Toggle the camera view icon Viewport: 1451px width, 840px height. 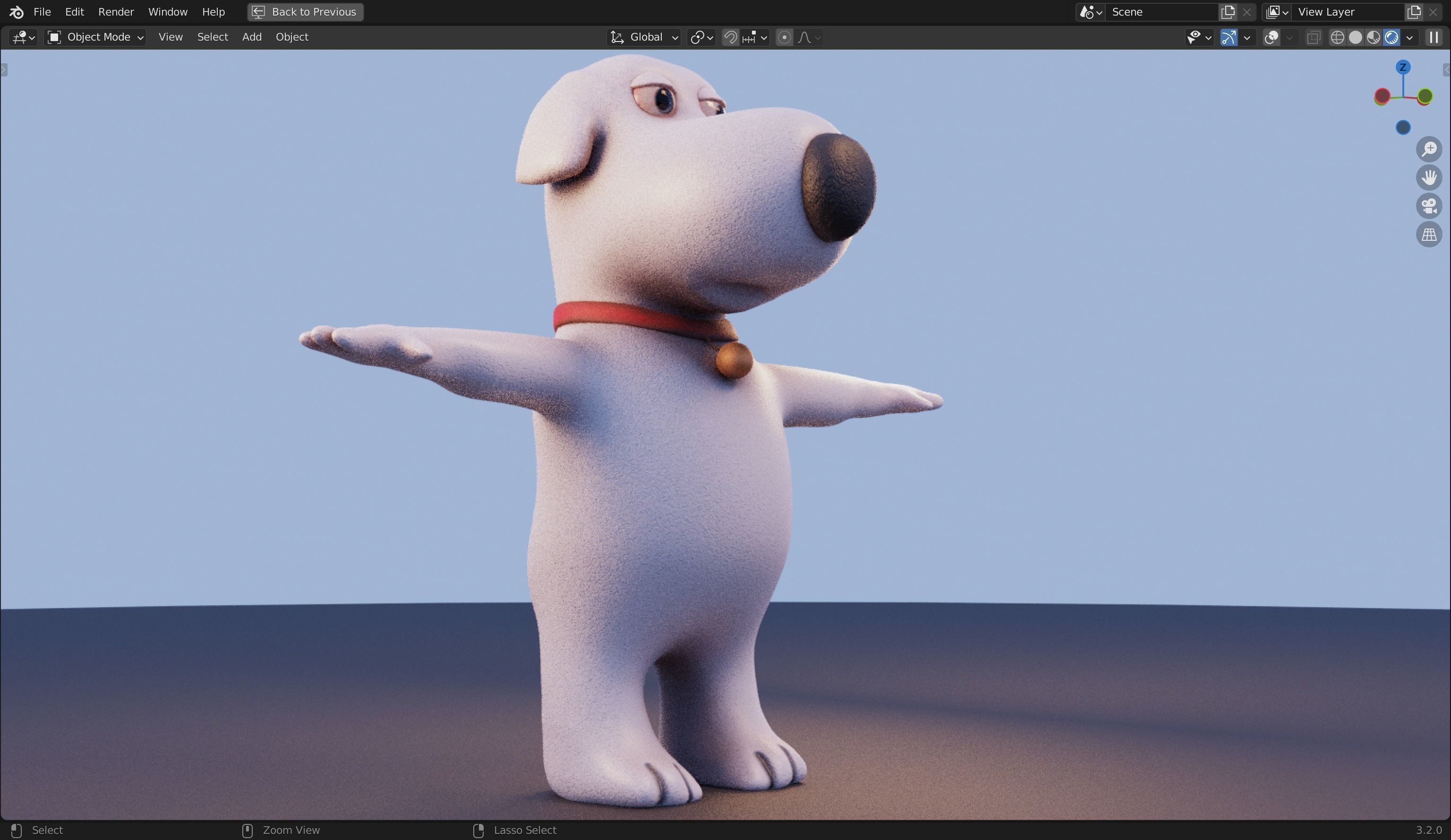(1428, 206)
